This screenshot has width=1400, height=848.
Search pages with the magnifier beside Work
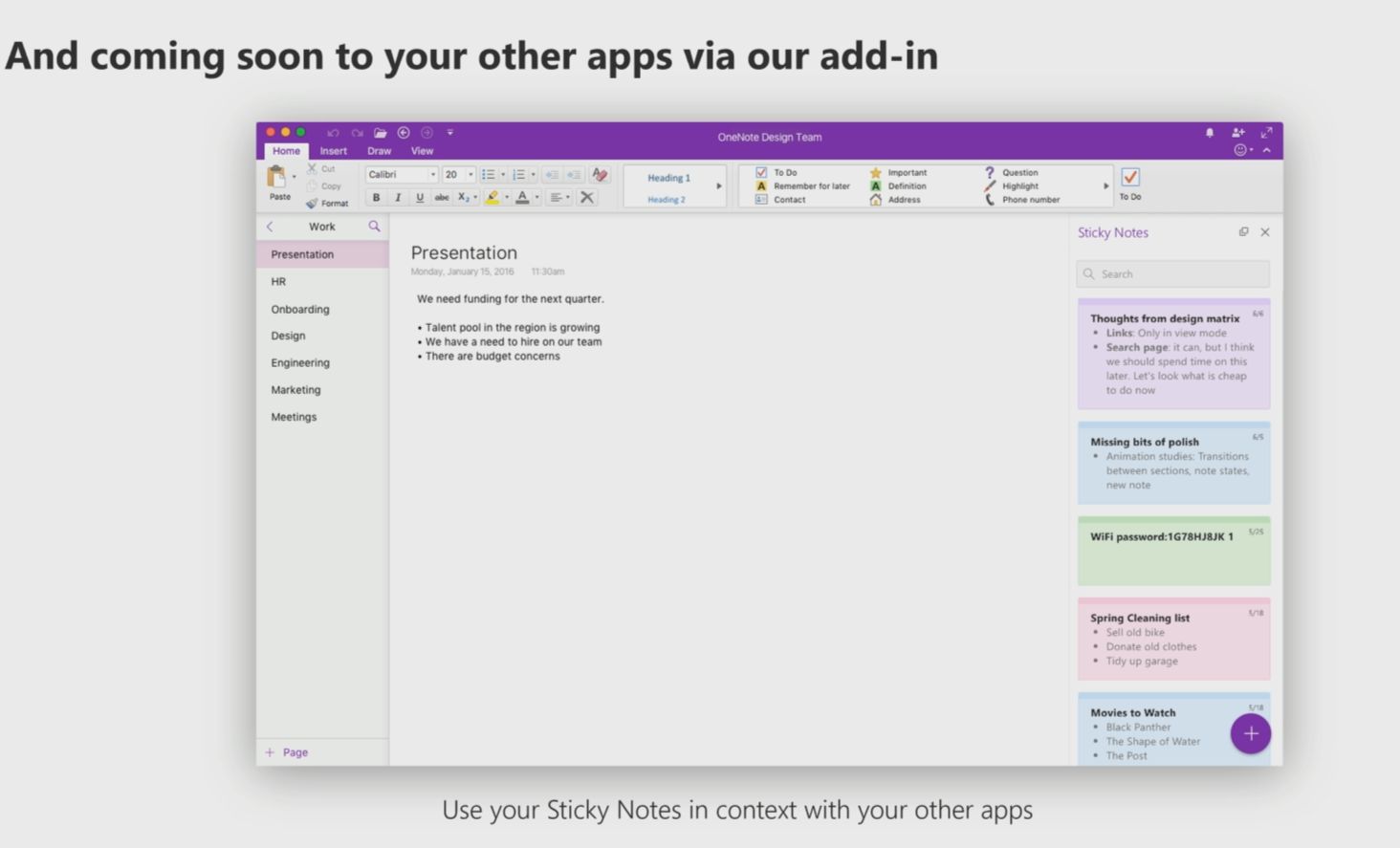click(x=374, y=227)
